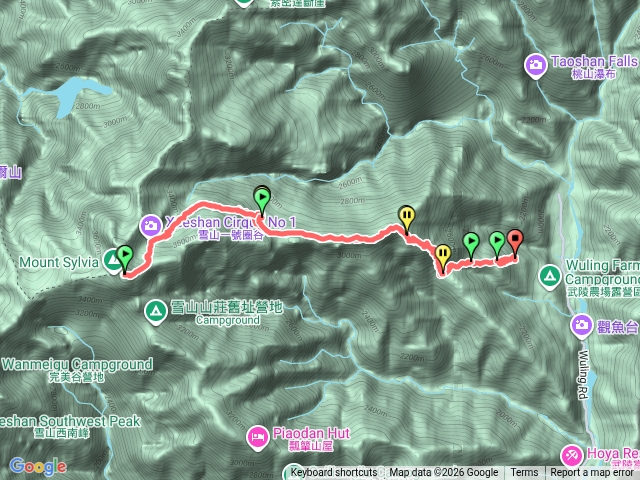The width and height of the screenshot is (640, 480).
Task: Select the Mount Sylvia peak marker
Action: click(111, 260)
